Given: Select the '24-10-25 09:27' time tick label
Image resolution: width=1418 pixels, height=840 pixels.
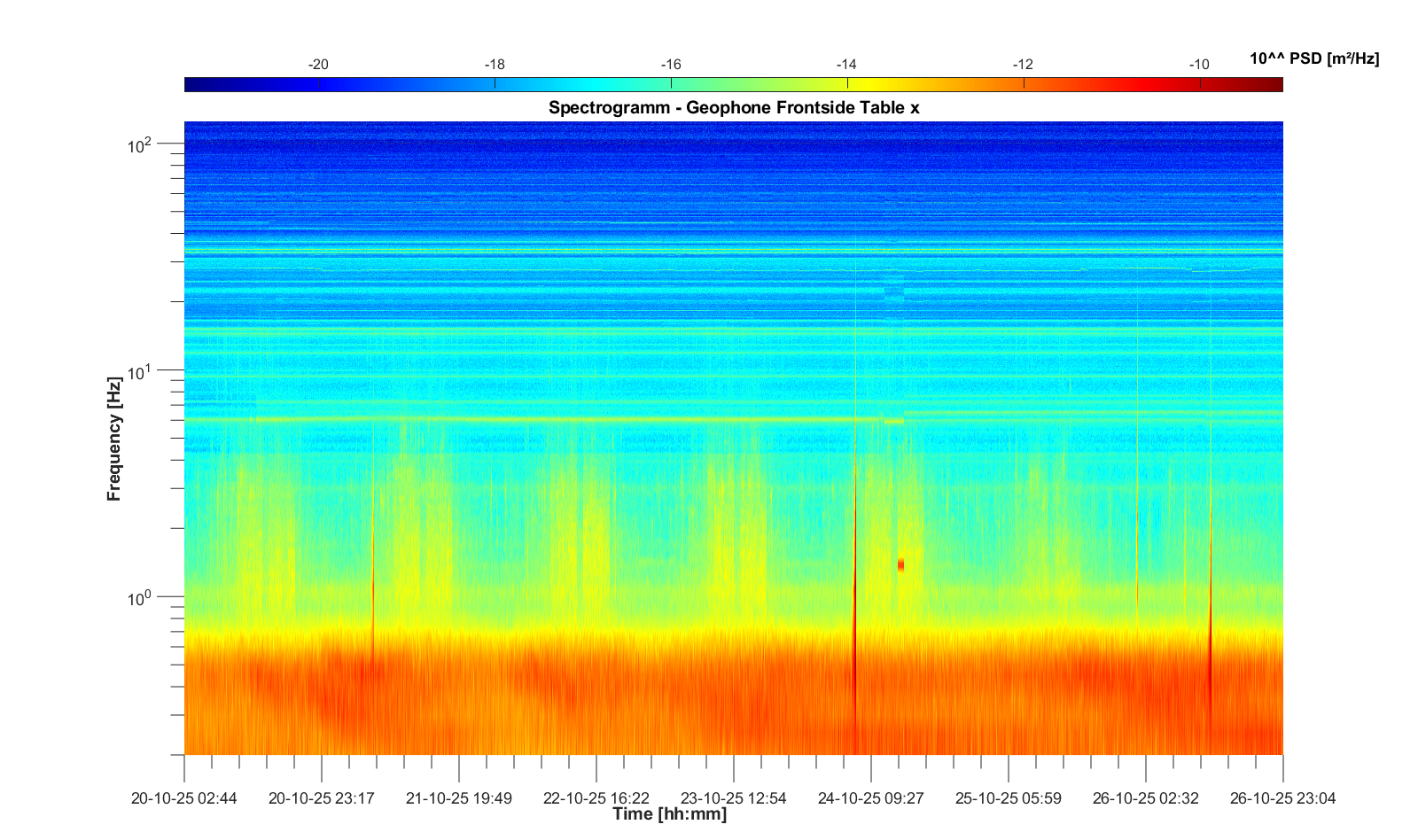Looking at the screenshot, I should (x=870, y=798).
